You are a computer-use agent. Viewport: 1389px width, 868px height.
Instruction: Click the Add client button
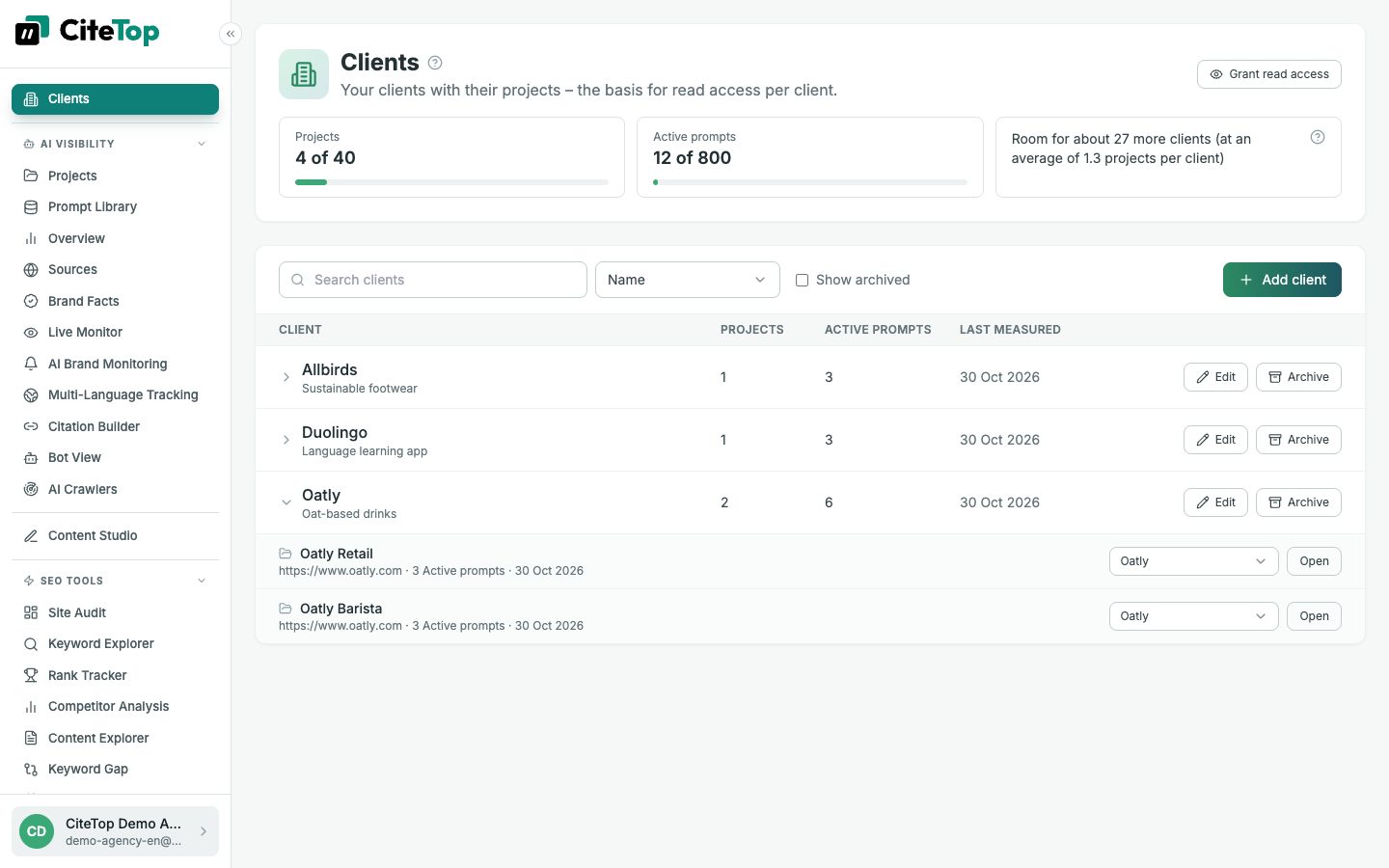[1282, 280]
